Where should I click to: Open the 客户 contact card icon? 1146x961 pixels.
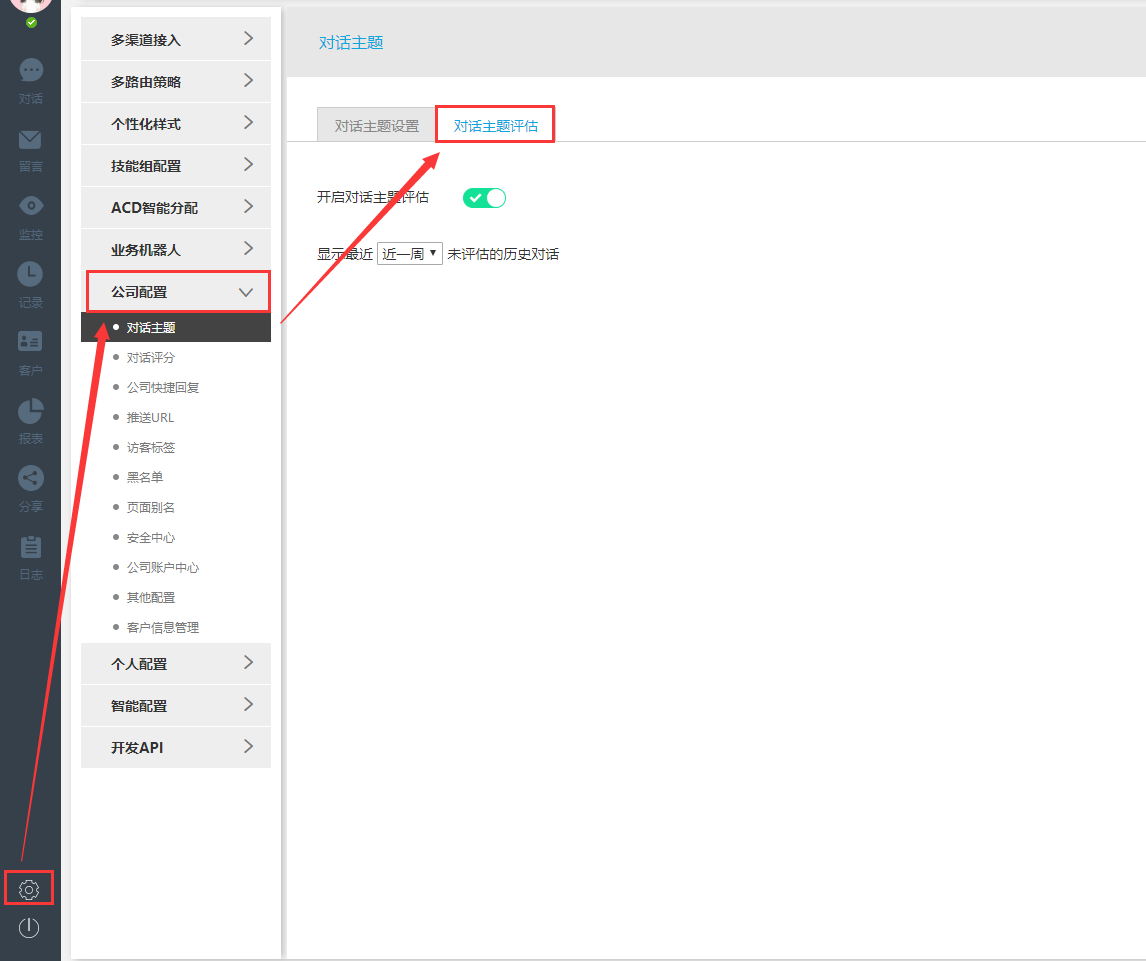click(30, 341)
